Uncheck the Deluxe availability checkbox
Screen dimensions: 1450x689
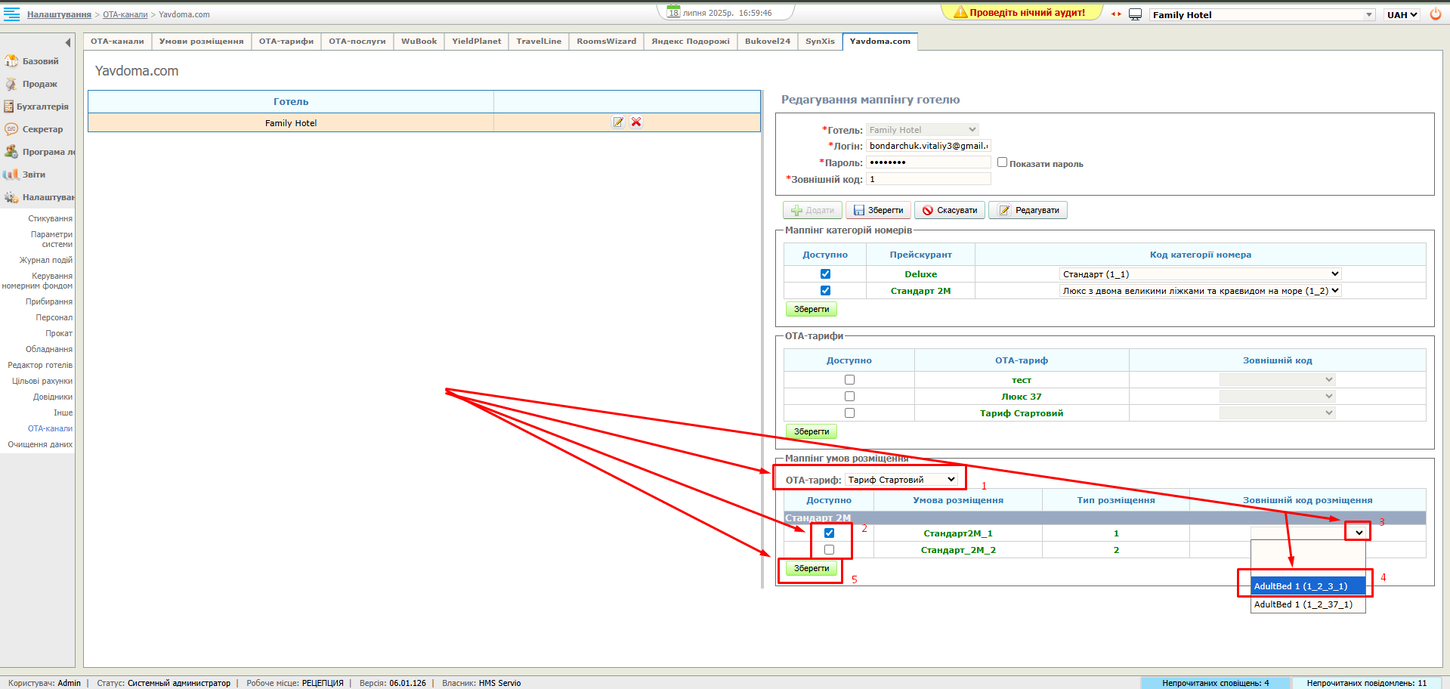click(825, 274)
